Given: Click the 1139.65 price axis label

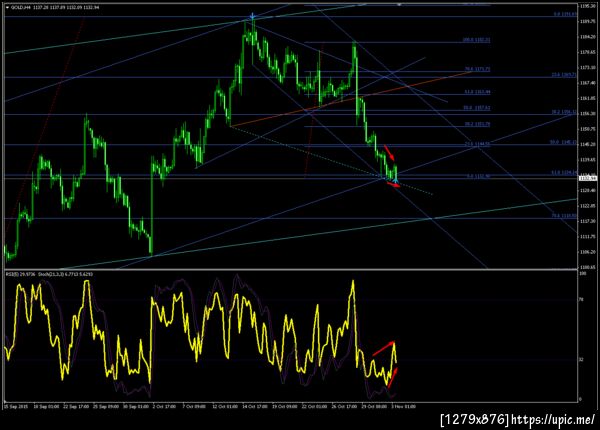Looking at the screenshot, I should pyautogui.click(x=587, y=160).
